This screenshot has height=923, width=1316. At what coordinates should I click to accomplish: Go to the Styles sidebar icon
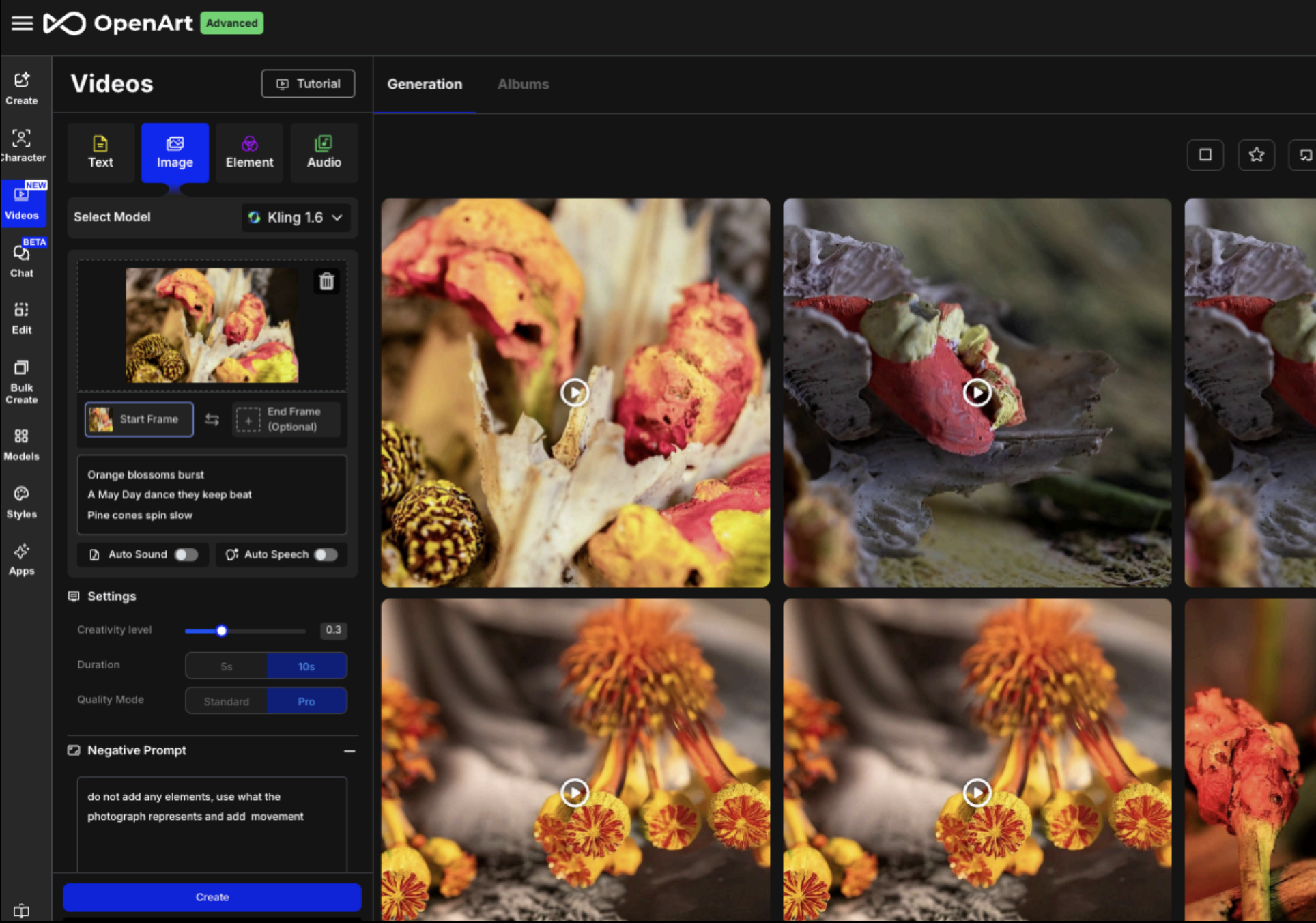(22, 502)
